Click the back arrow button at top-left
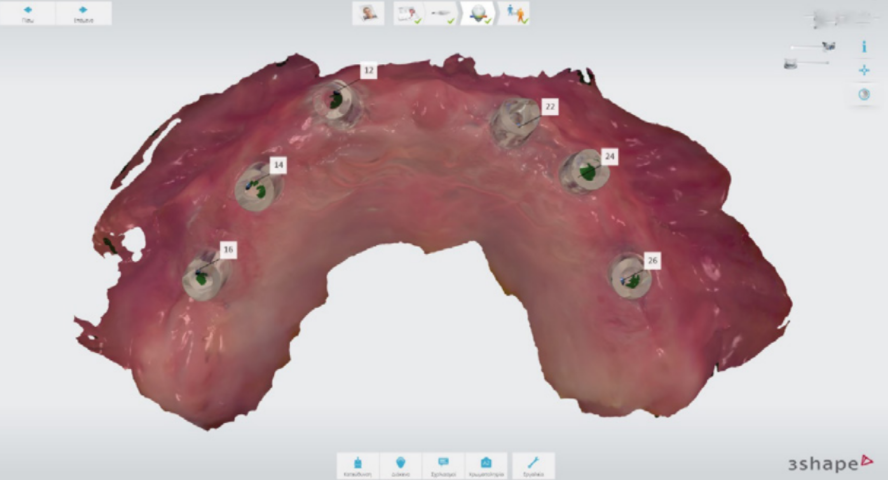888x480 pixels. coord(28,13)
